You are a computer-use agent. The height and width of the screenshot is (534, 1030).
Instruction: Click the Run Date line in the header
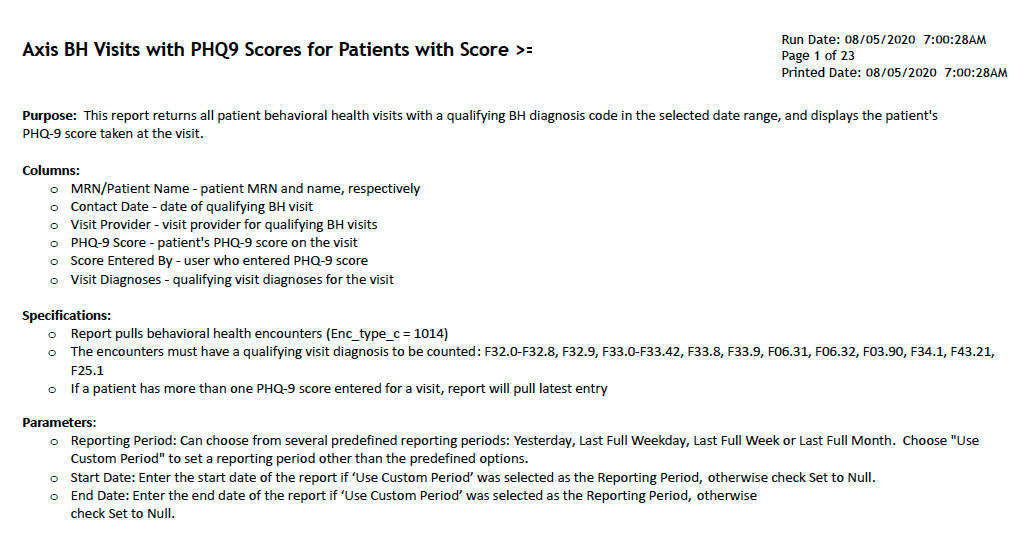[x=884, y=39]
